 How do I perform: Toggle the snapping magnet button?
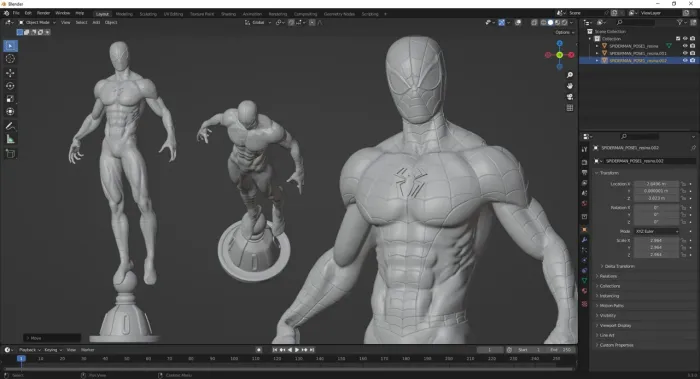(291, 22)
